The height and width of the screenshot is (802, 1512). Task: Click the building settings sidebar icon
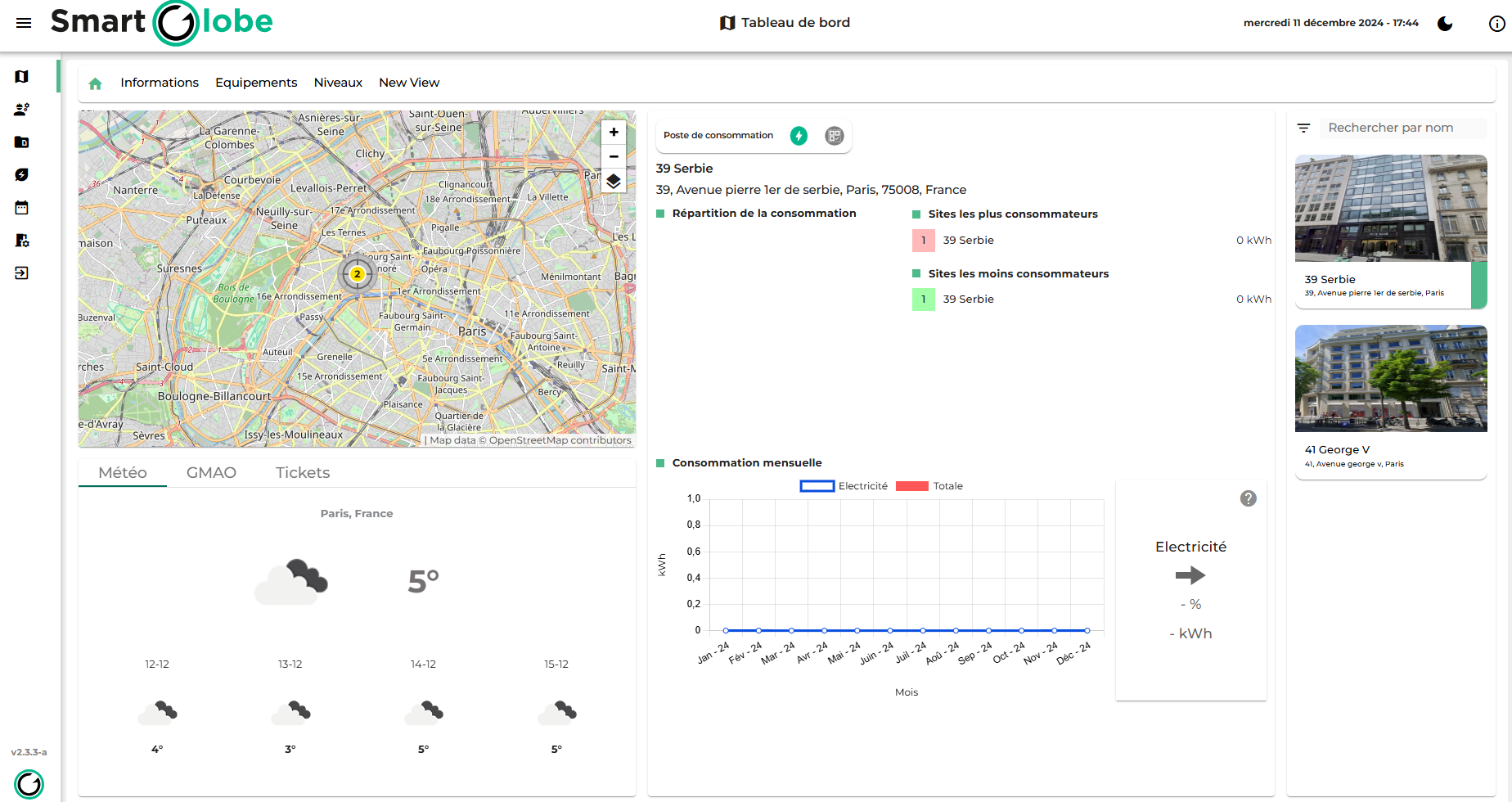22,241
